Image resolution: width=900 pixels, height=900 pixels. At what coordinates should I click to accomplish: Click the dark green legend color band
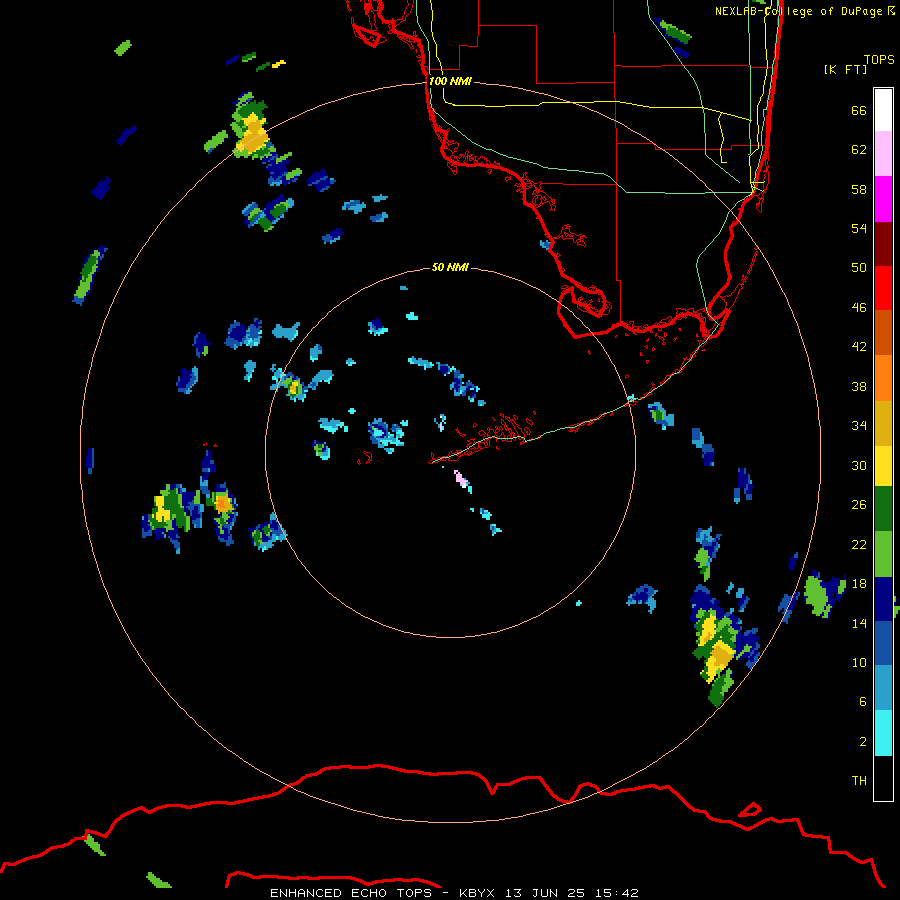point(883,509)
